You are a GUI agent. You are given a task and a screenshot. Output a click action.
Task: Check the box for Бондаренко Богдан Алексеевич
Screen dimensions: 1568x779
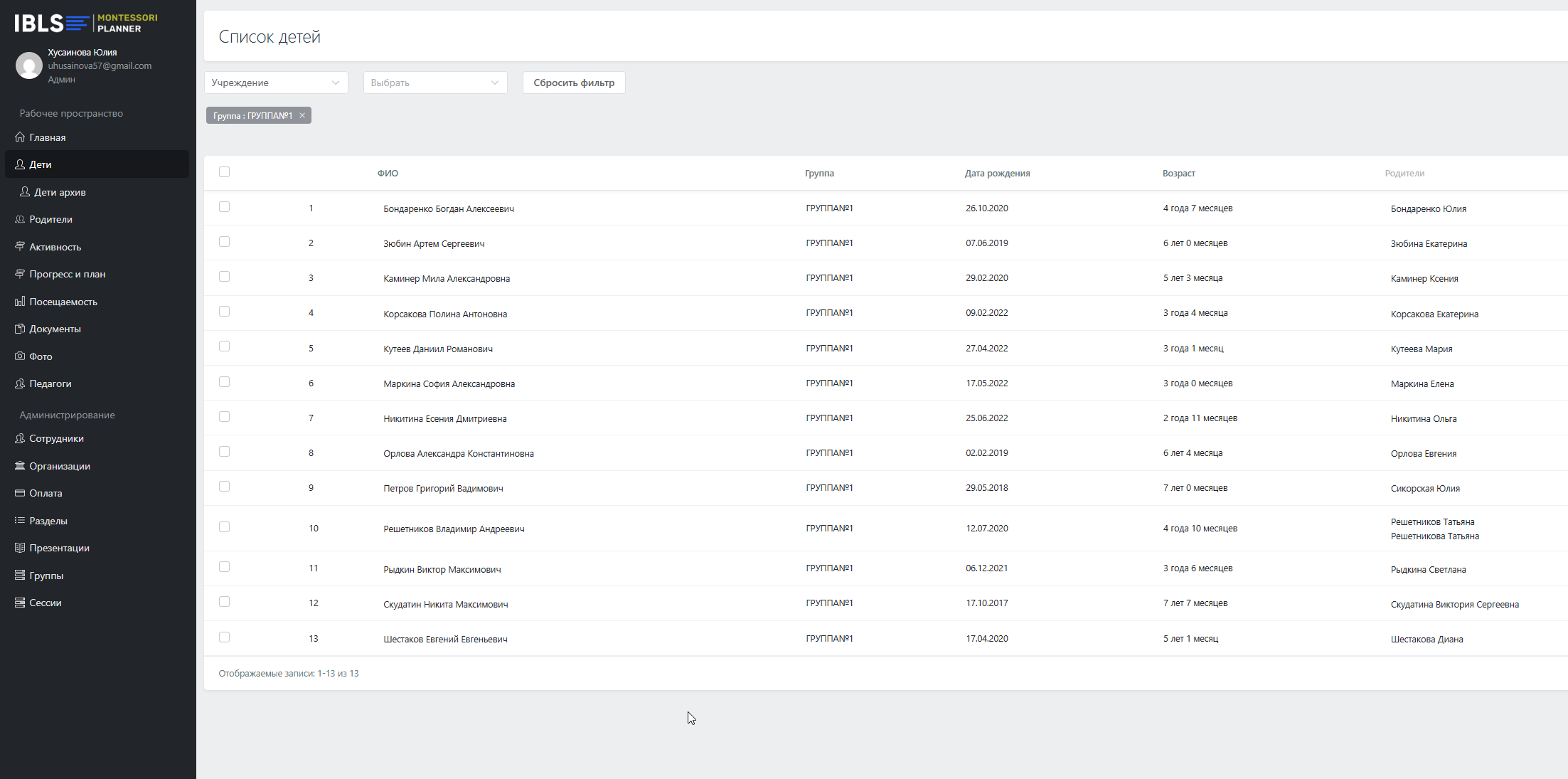click(x=225, y=207)
